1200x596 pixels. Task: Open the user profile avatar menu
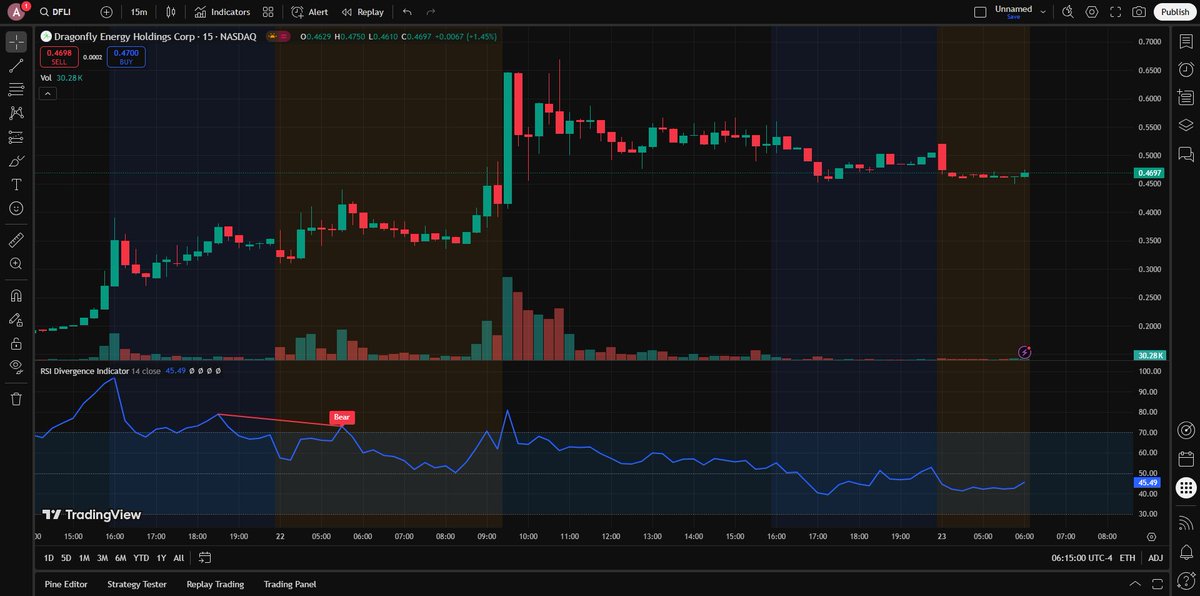coord(17,12)
